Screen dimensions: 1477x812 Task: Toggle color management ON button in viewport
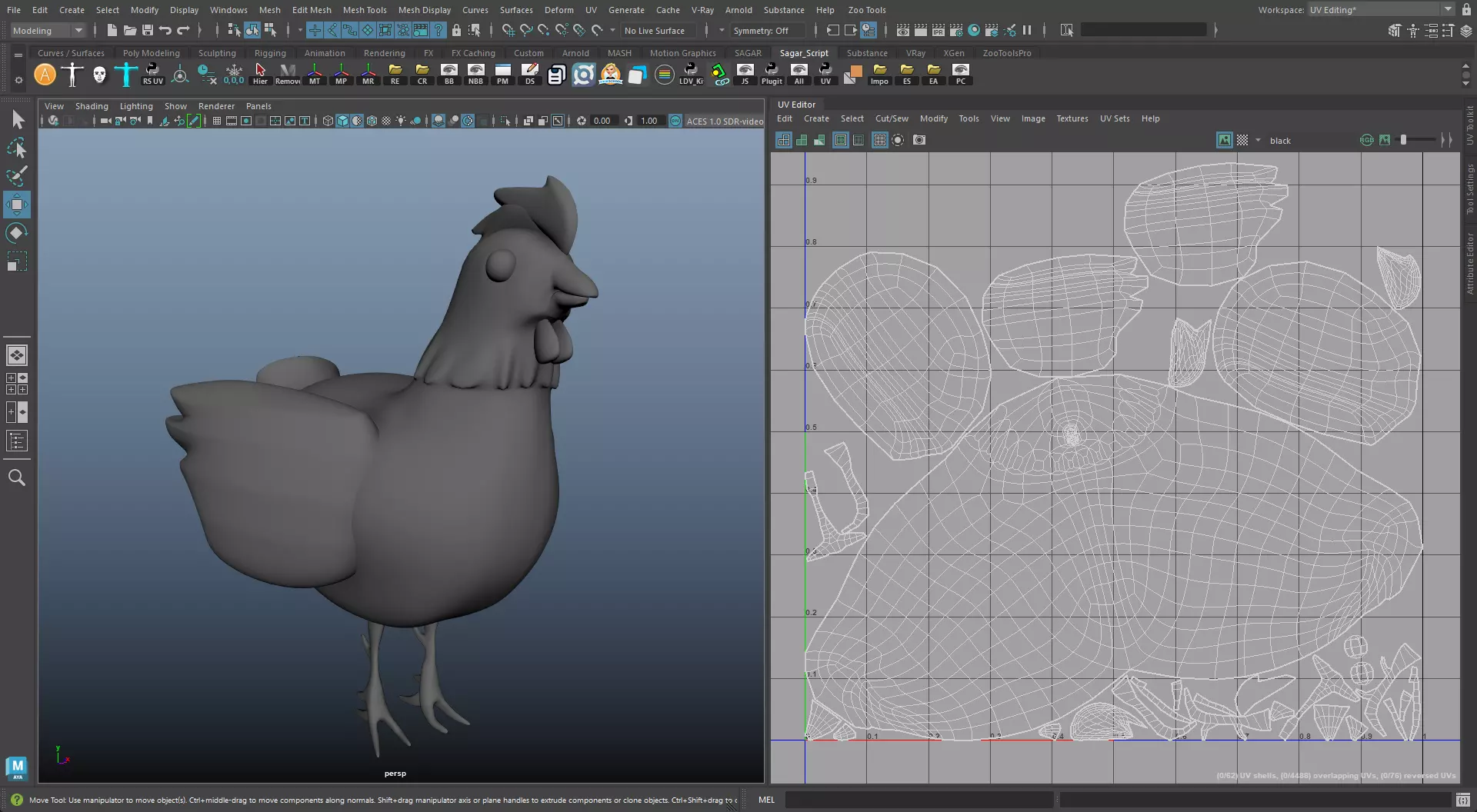point(675,121)
